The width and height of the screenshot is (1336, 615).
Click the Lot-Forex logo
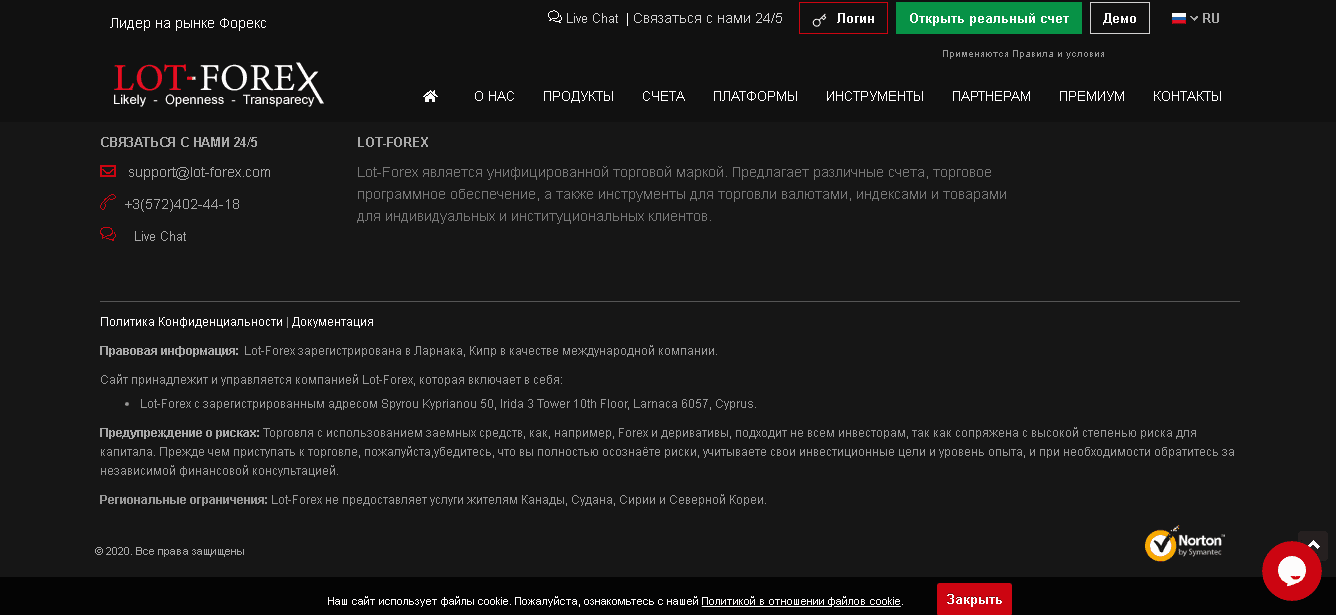(217, 85)
